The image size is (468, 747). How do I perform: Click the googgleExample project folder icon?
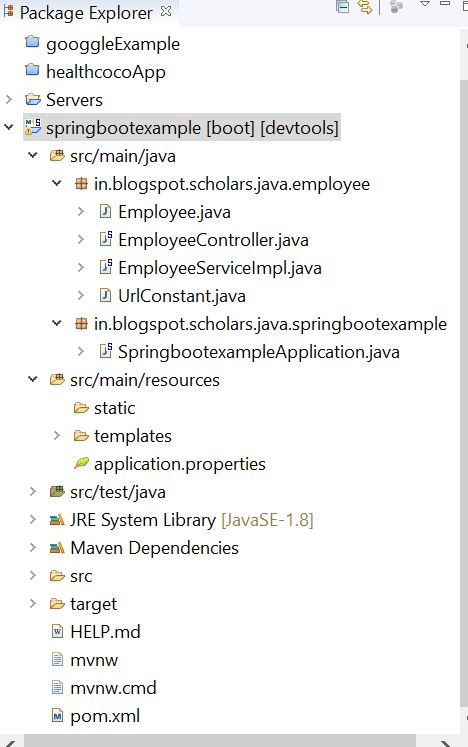pos(32,42)
